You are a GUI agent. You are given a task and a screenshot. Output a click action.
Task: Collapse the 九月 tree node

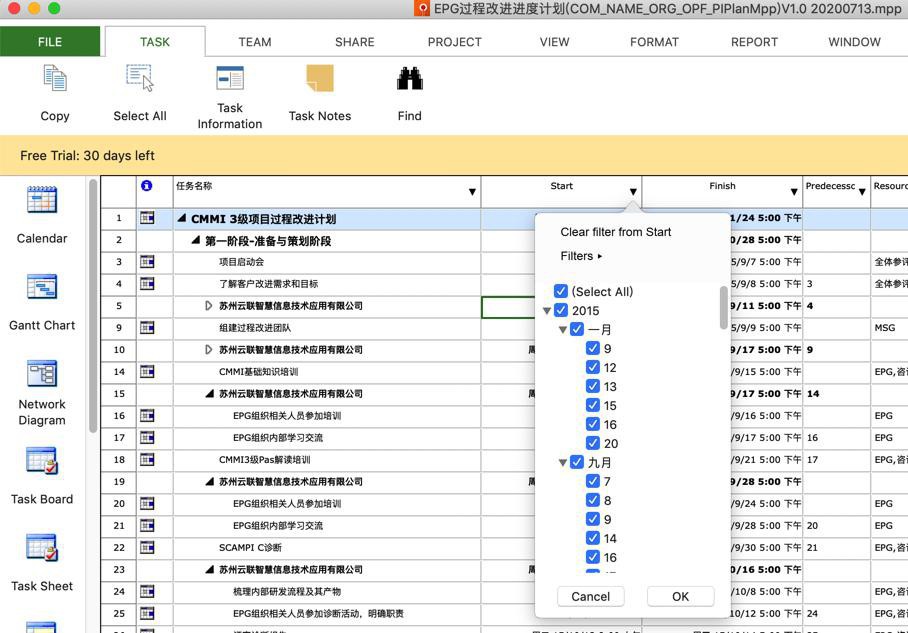(562, 463)
